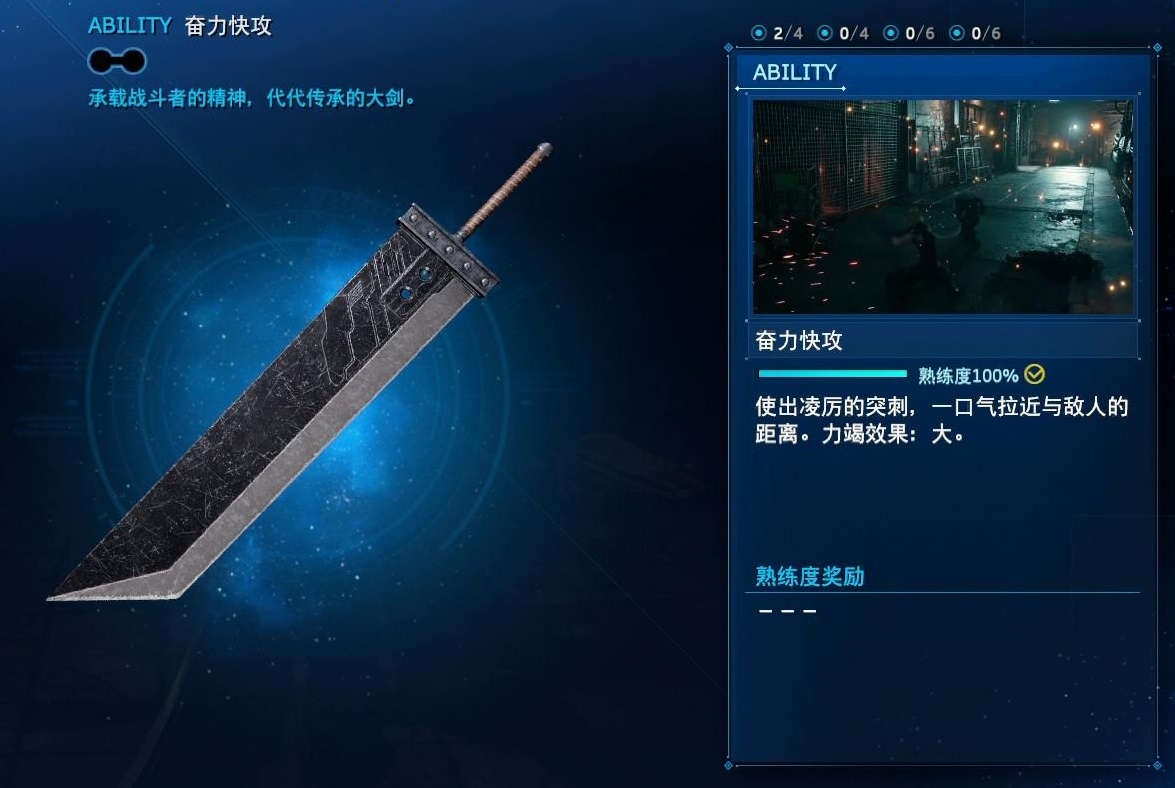
Task: Click the linked materia slot icon under ABILITY
Action: click(117, 61)
